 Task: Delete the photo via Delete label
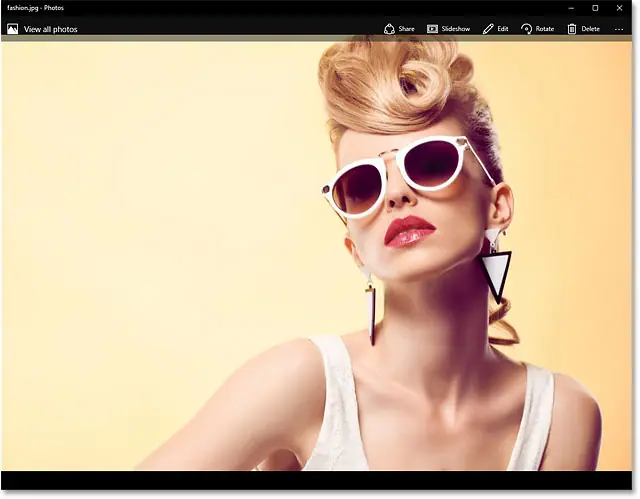click(x=591, y=29)
